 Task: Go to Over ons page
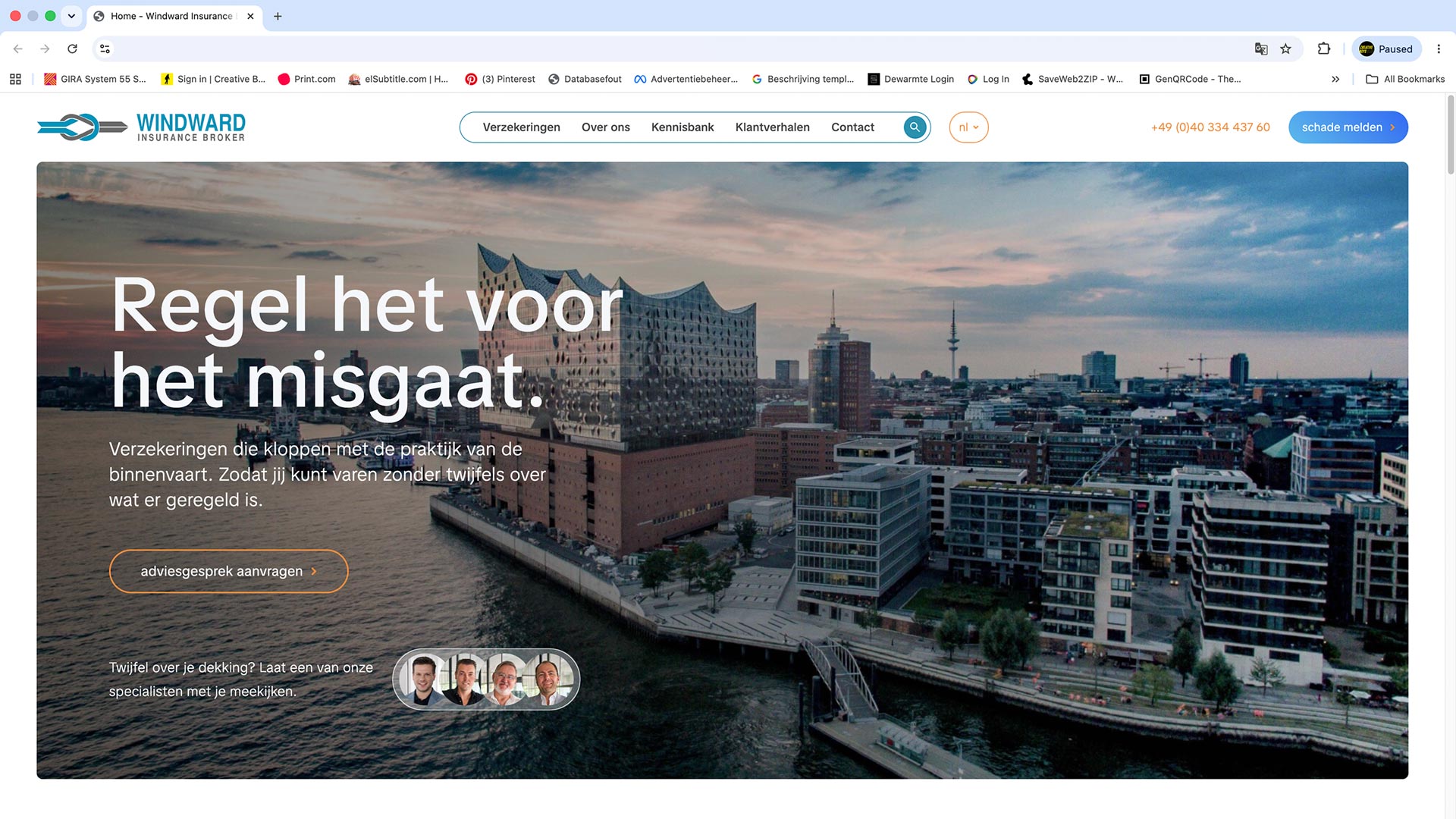tap(605, 127)
